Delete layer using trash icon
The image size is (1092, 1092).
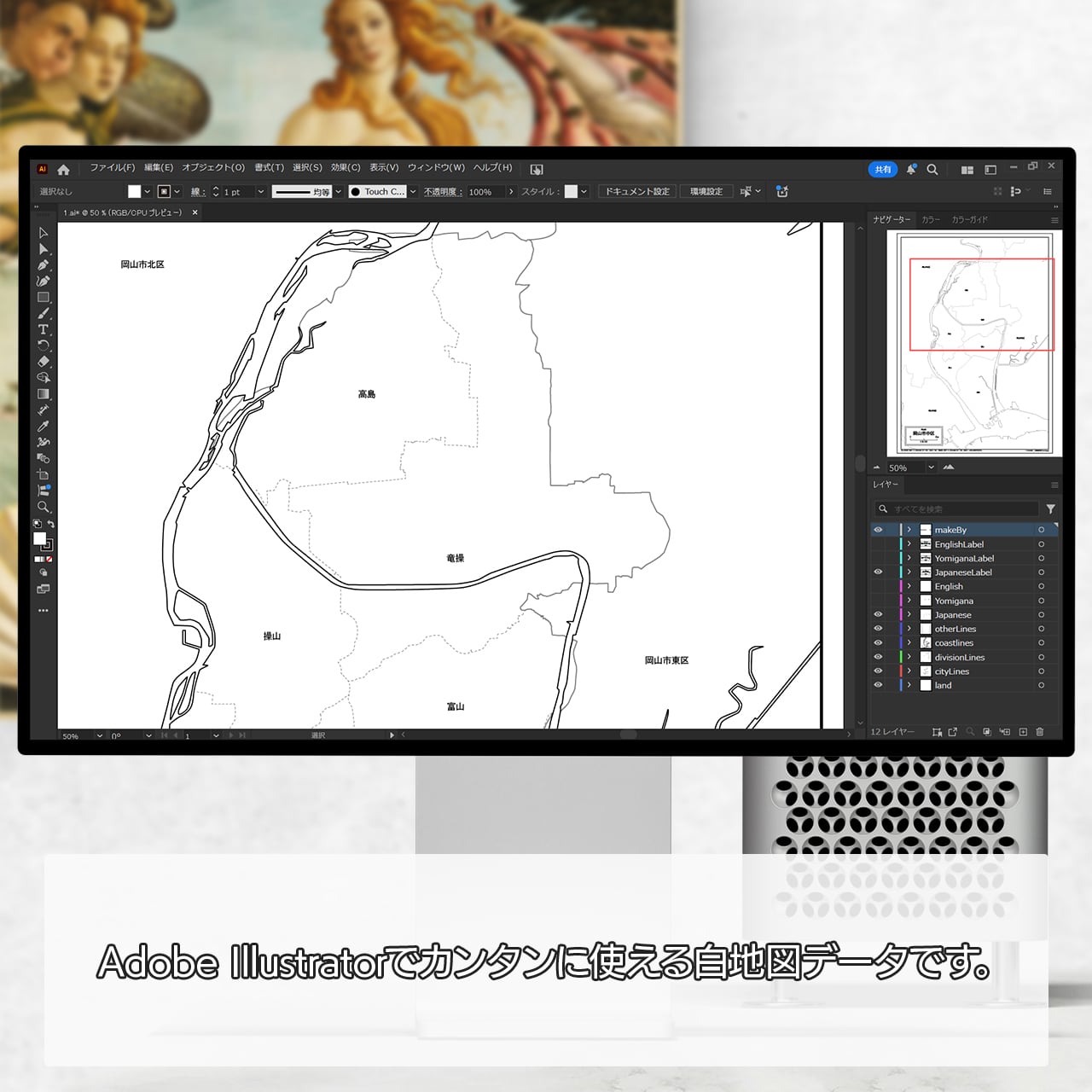(x=1039, y=732)
